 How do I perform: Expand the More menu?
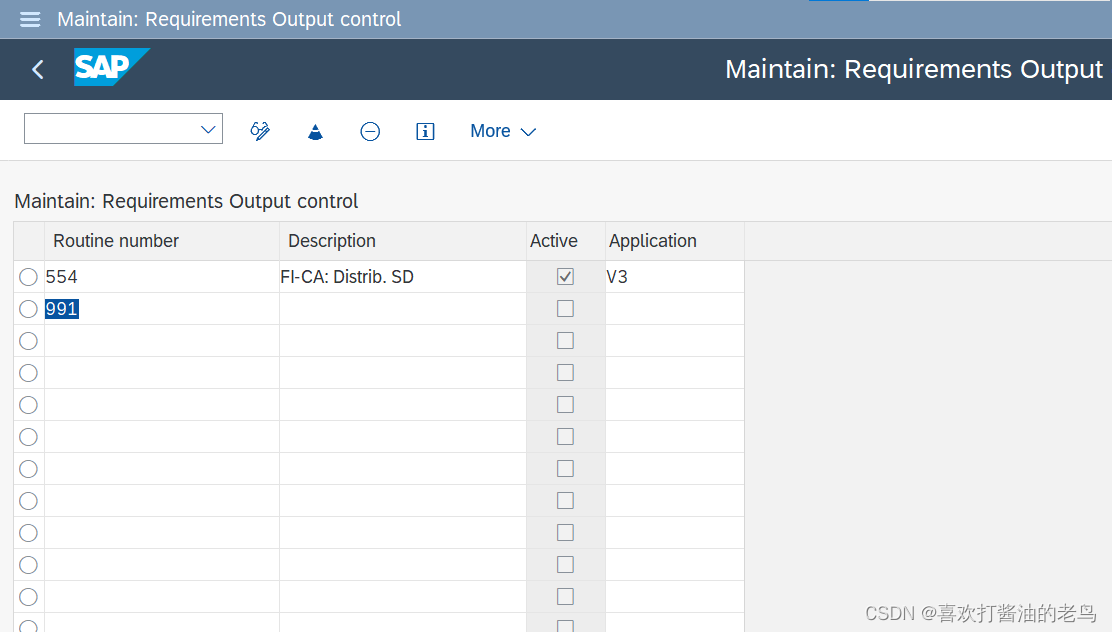(490, 131)
